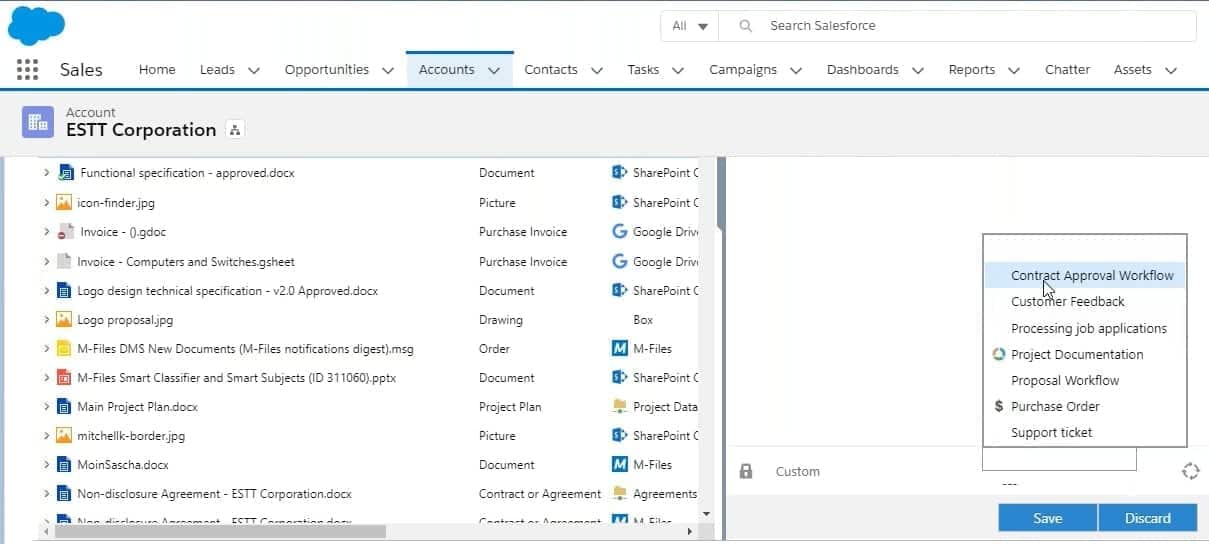Select Contract Approval Workflow option
The width and height of the screenshot is (1209, 544).
pyautogui.click(x=1085, y=275)
